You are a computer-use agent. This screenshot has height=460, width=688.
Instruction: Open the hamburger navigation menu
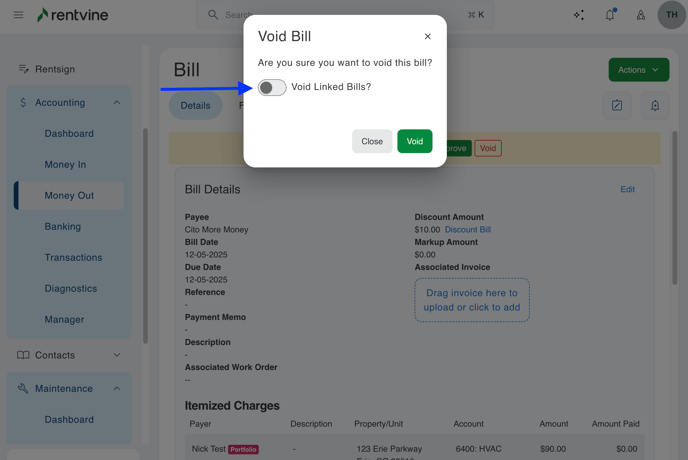click(x=18, y=15)
